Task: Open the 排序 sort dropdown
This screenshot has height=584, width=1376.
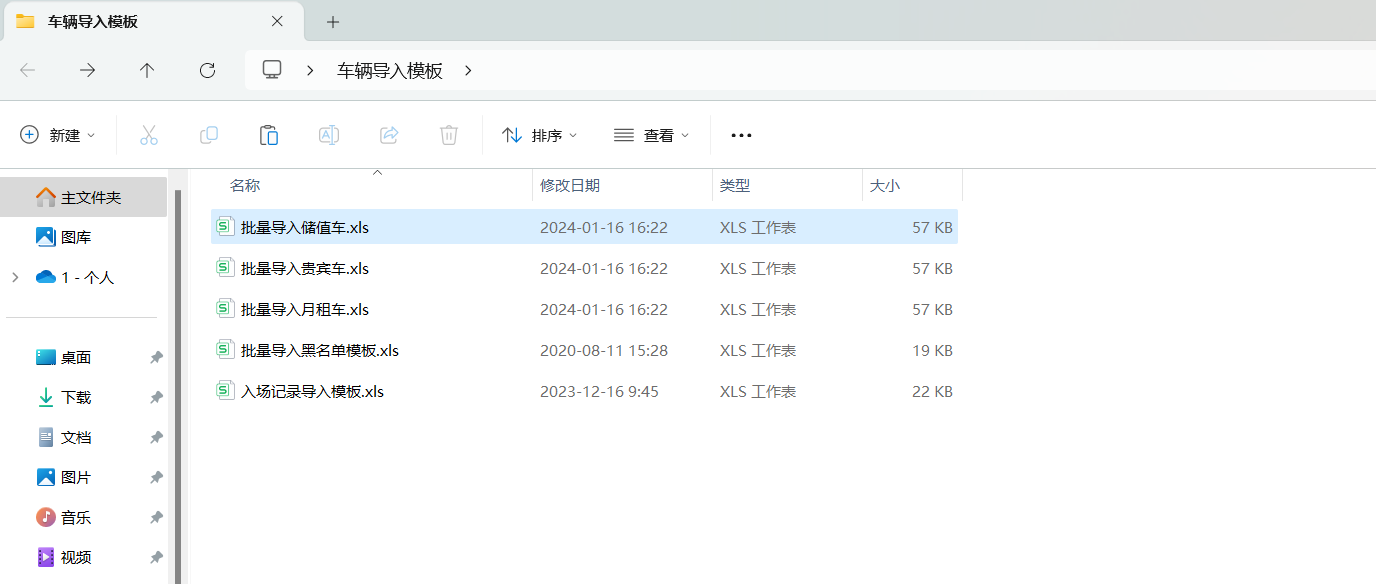Action: coord(540,135)
